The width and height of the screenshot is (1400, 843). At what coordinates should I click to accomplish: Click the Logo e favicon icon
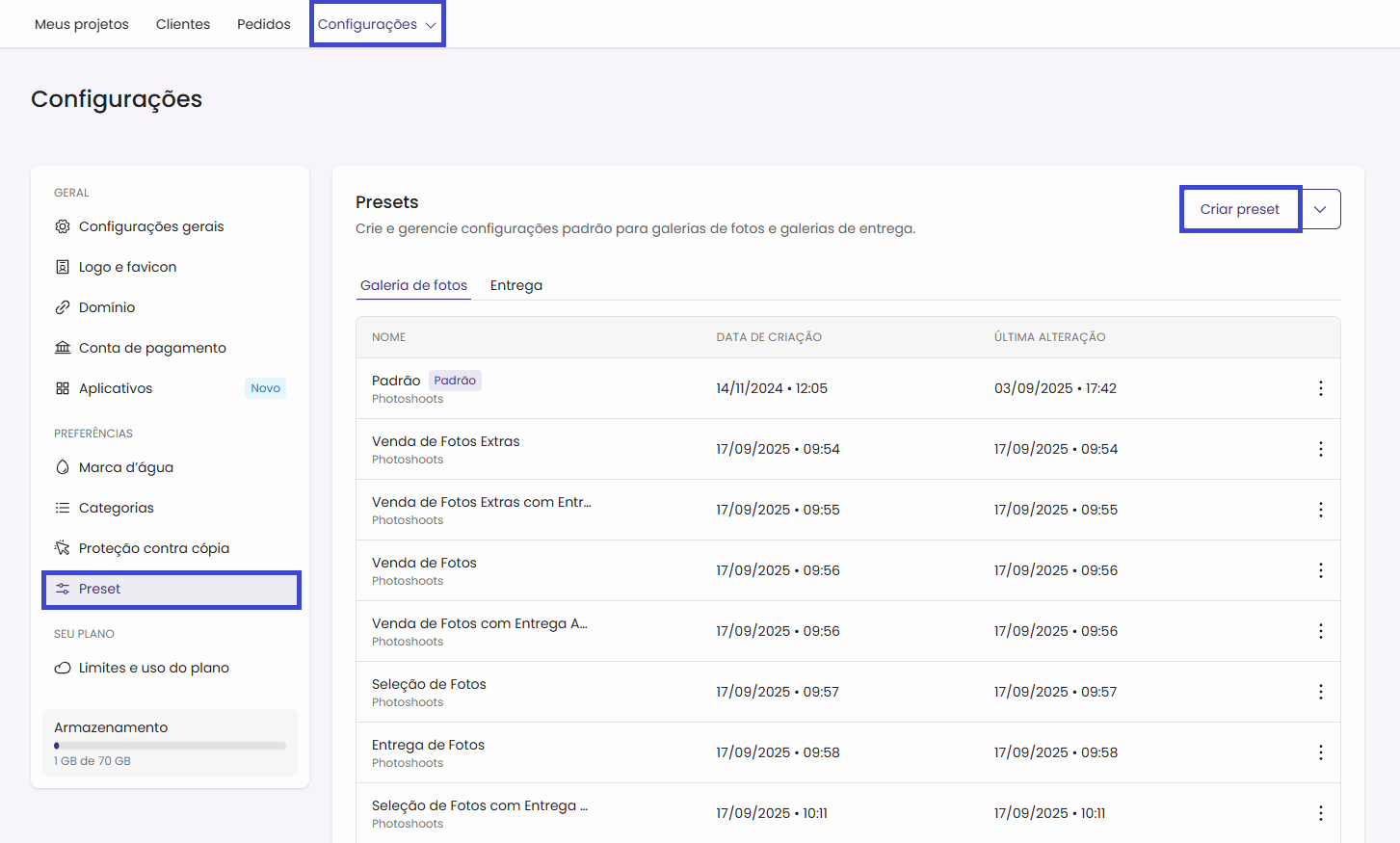point(63,267)
